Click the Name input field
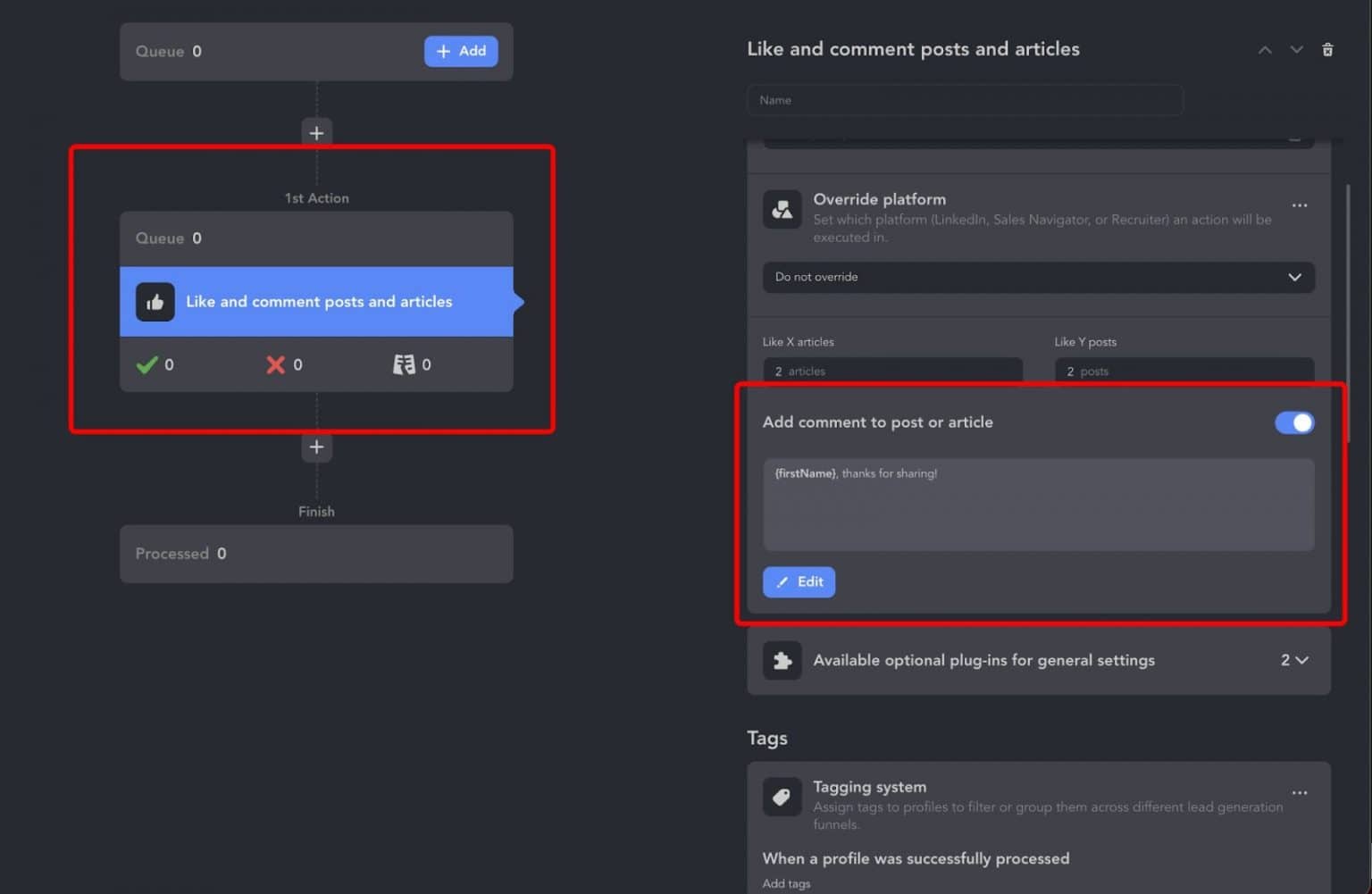 965,100
